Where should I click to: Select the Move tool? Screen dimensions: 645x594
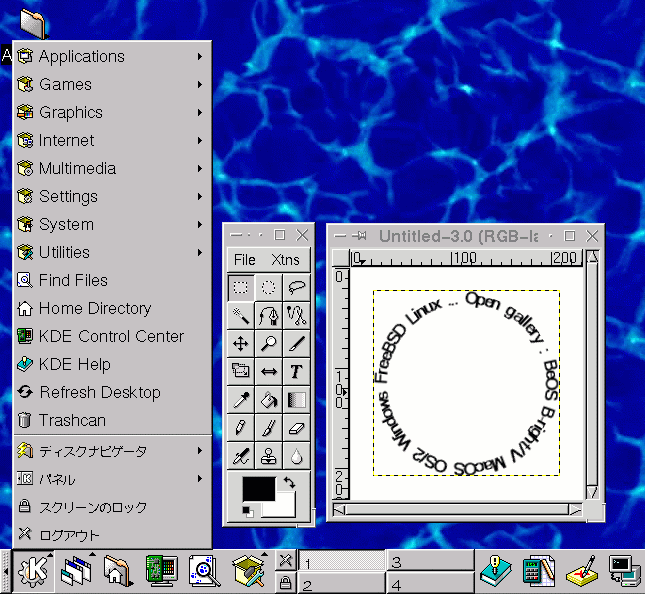pyautogui.click(x=241, y=343)
